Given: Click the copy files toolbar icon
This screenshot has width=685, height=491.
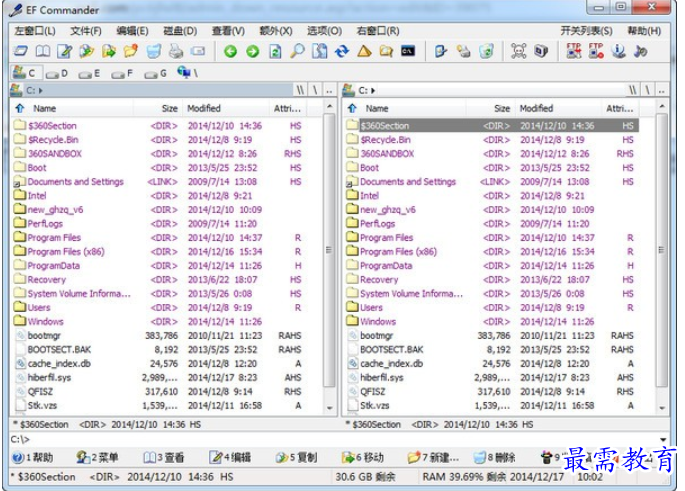Looking at the screenshot, I should (x=87, y=52).
